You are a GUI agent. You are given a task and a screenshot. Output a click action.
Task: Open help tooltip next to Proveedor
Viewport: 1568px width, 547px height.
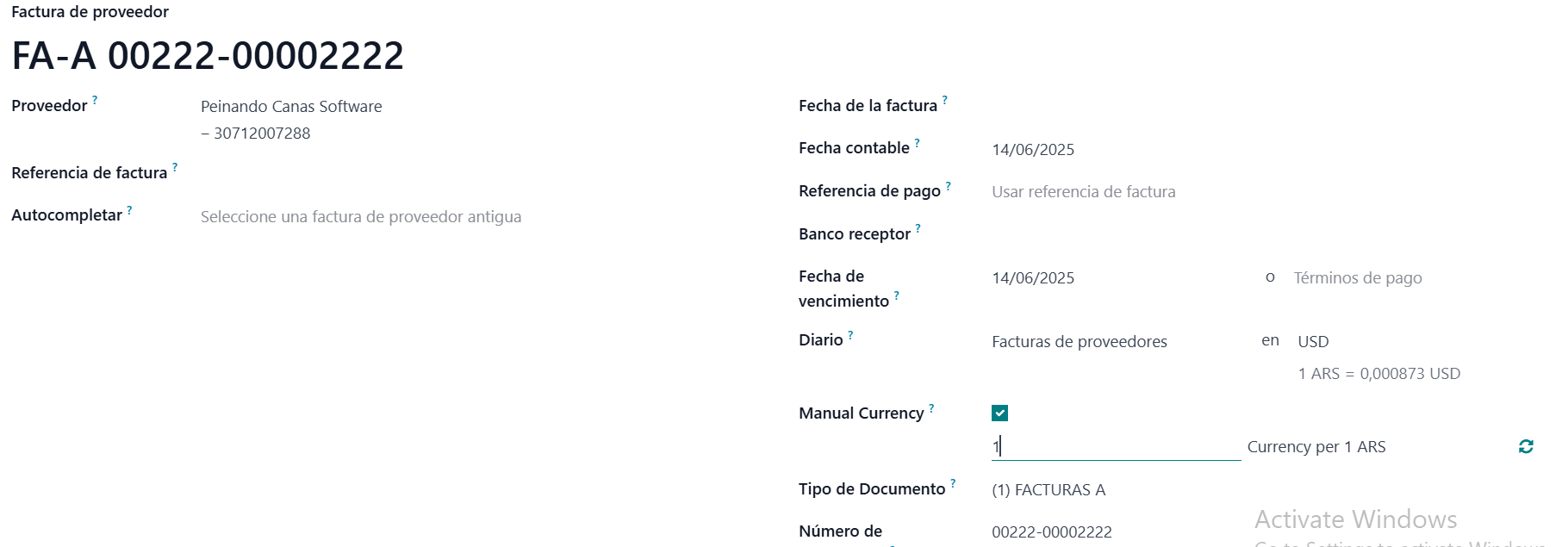click(x=95, y=100)
